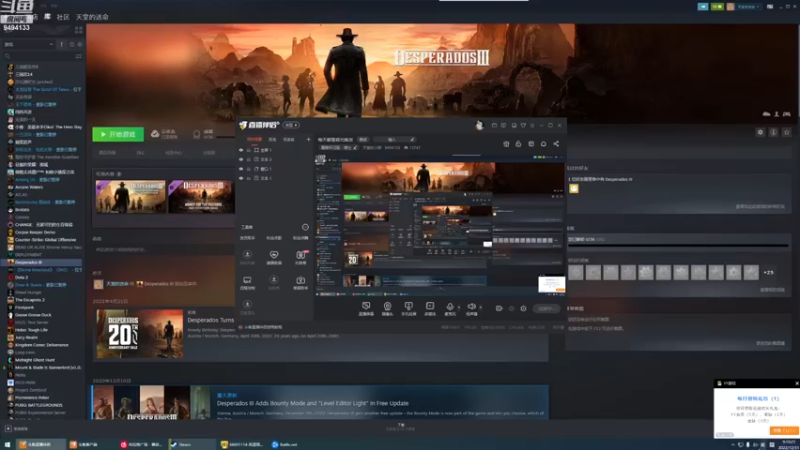
Task: Open the cloud status icon beside play button
Action: (155, 134)
